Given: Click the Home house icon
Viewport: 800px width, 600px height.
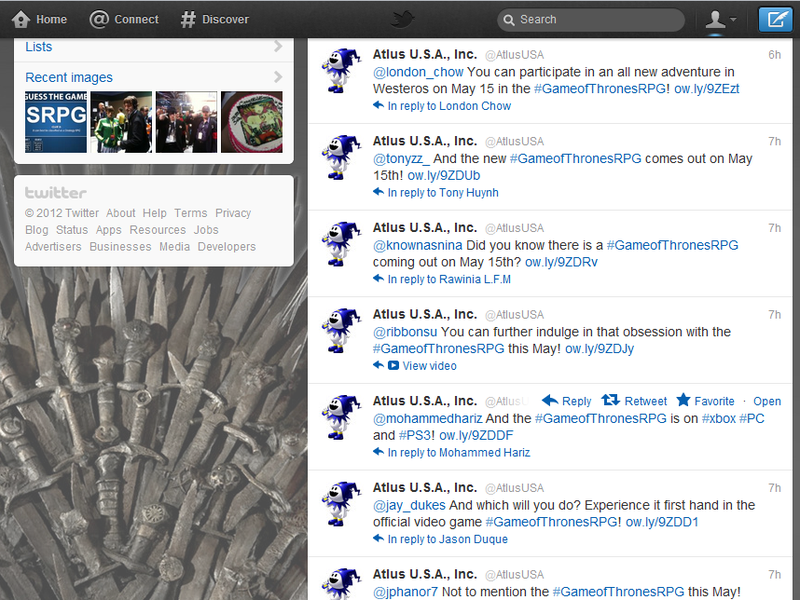Looking at the screenshot, I should tap(21, 19).
